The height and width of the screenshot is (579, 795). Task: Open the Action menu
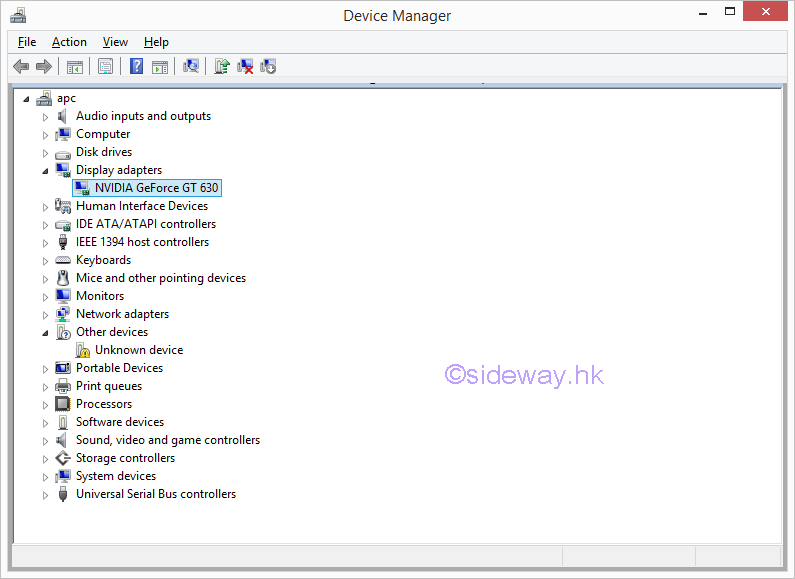coord(69,42)
